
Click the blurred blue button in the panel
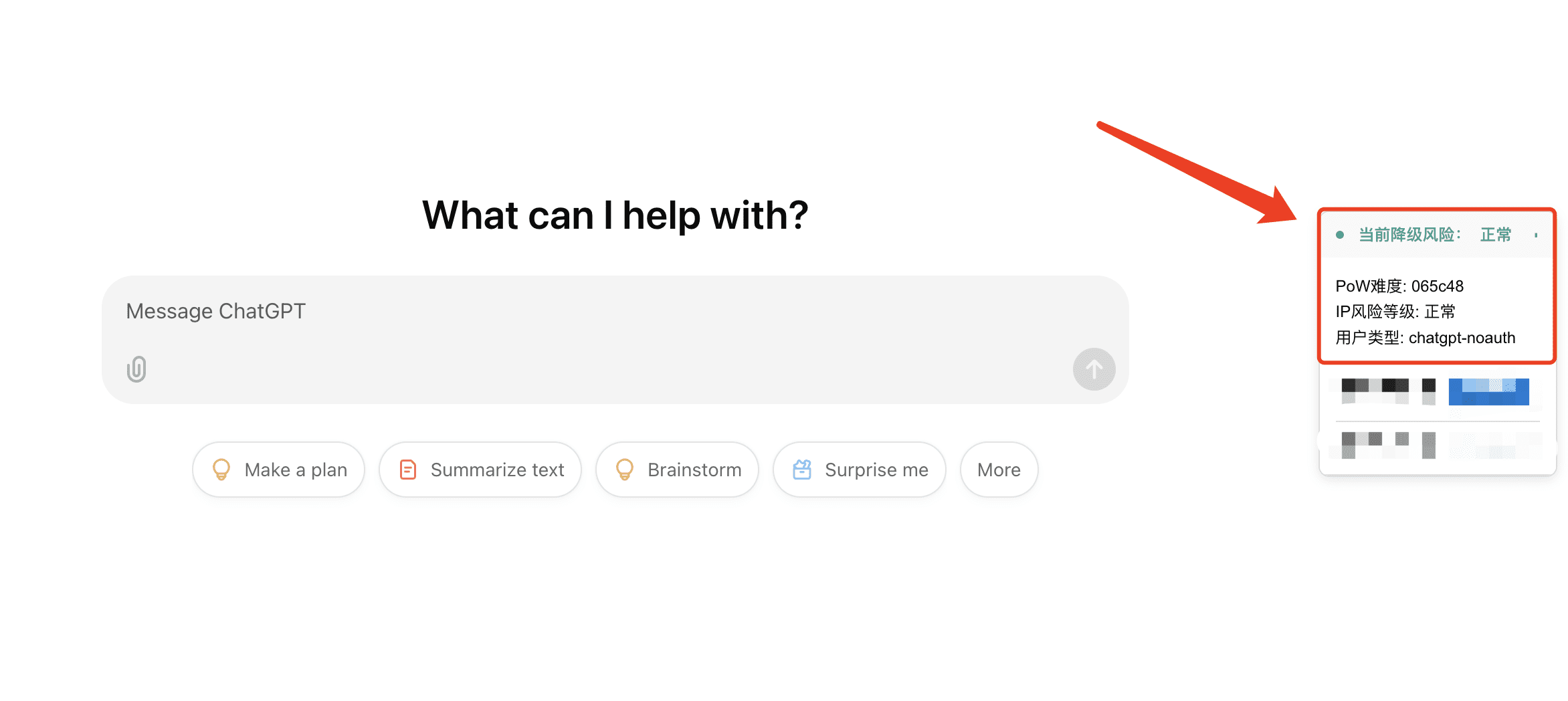(x=1488, y=392)
